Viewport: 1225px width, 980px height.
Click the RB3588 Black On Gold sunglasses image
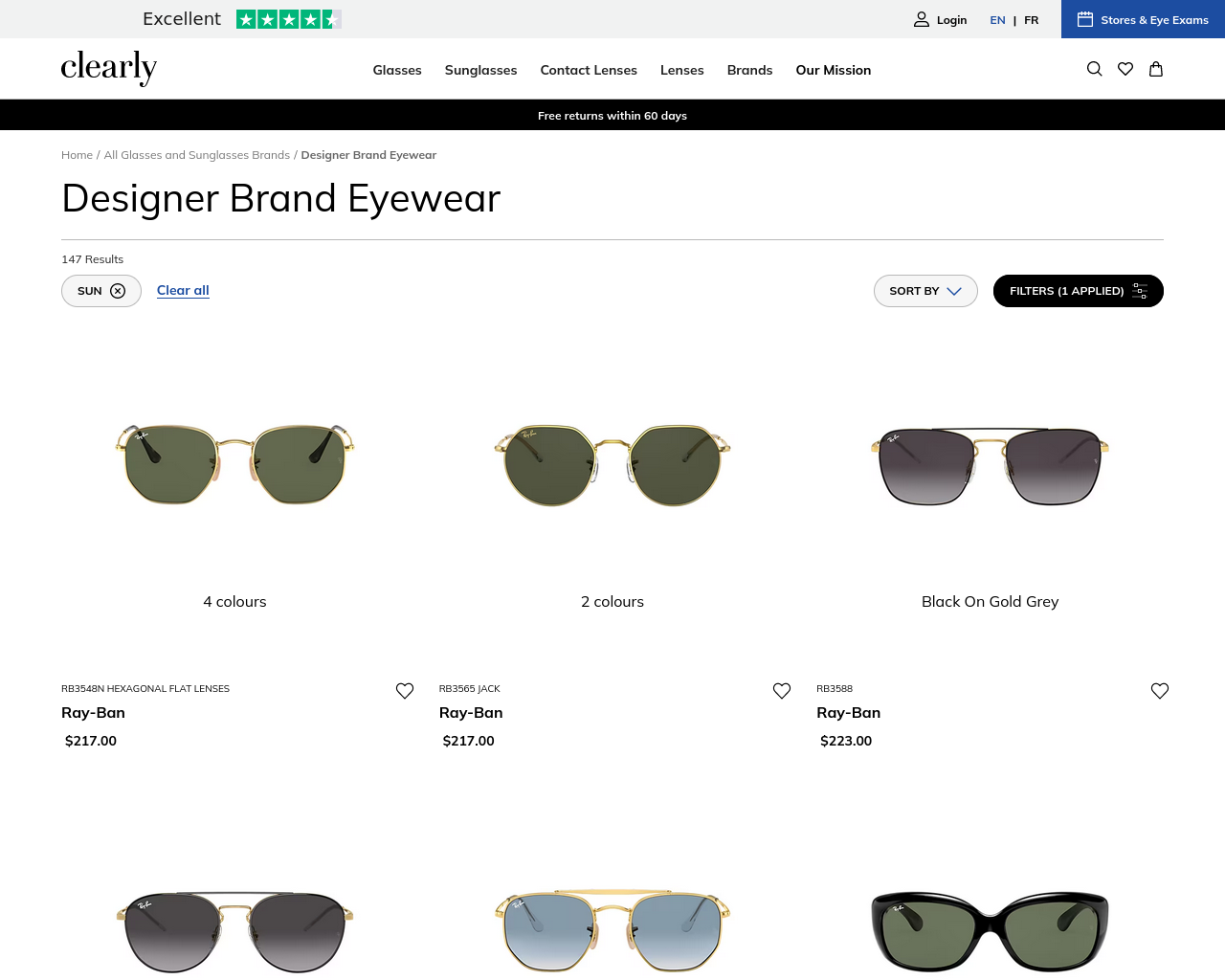[990, 466]
